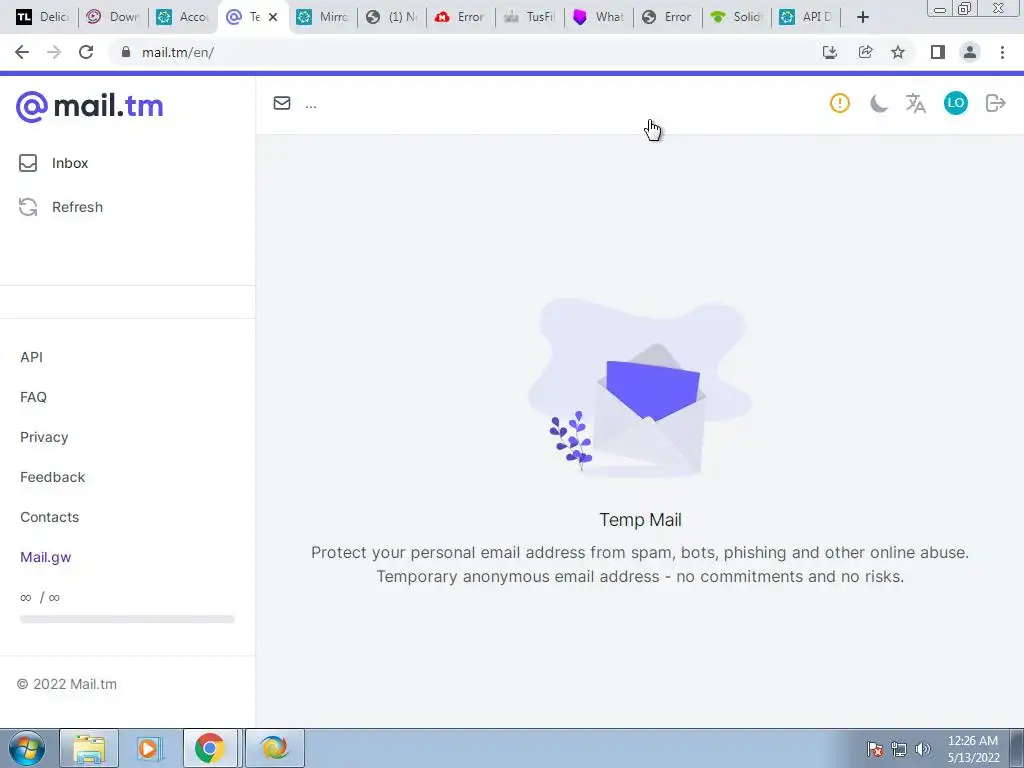Open the Privacy page

[x=44, y=437]
